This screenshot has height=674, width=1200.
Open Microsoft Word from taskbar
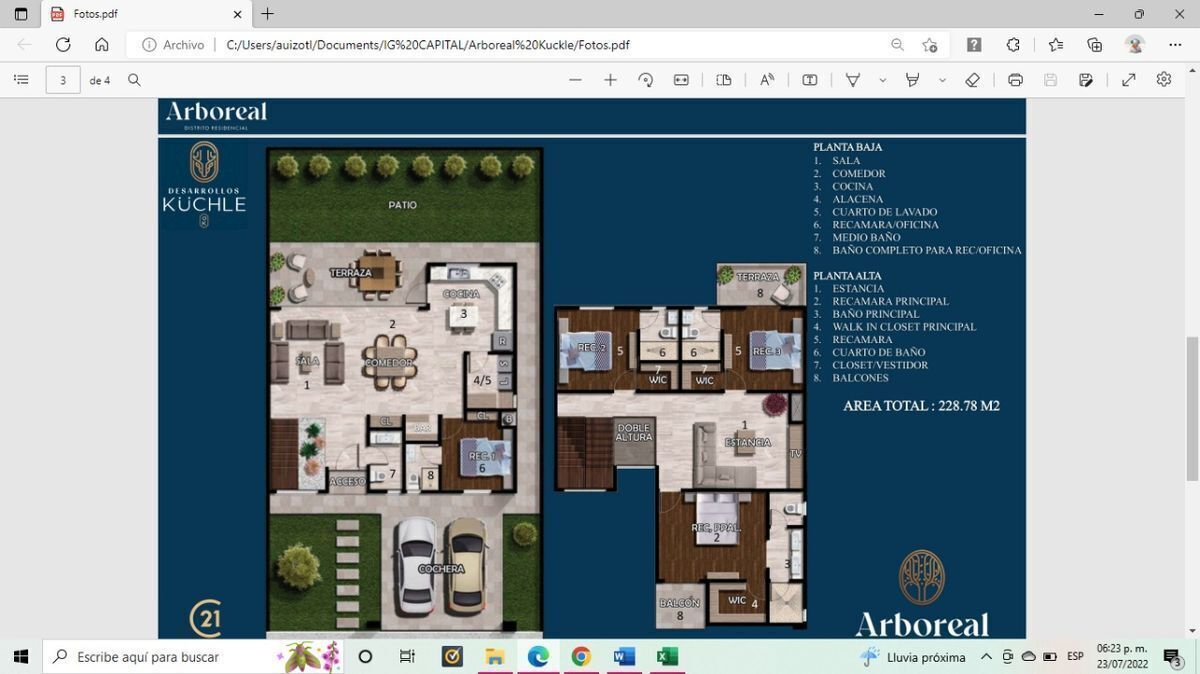coord(624,656)
